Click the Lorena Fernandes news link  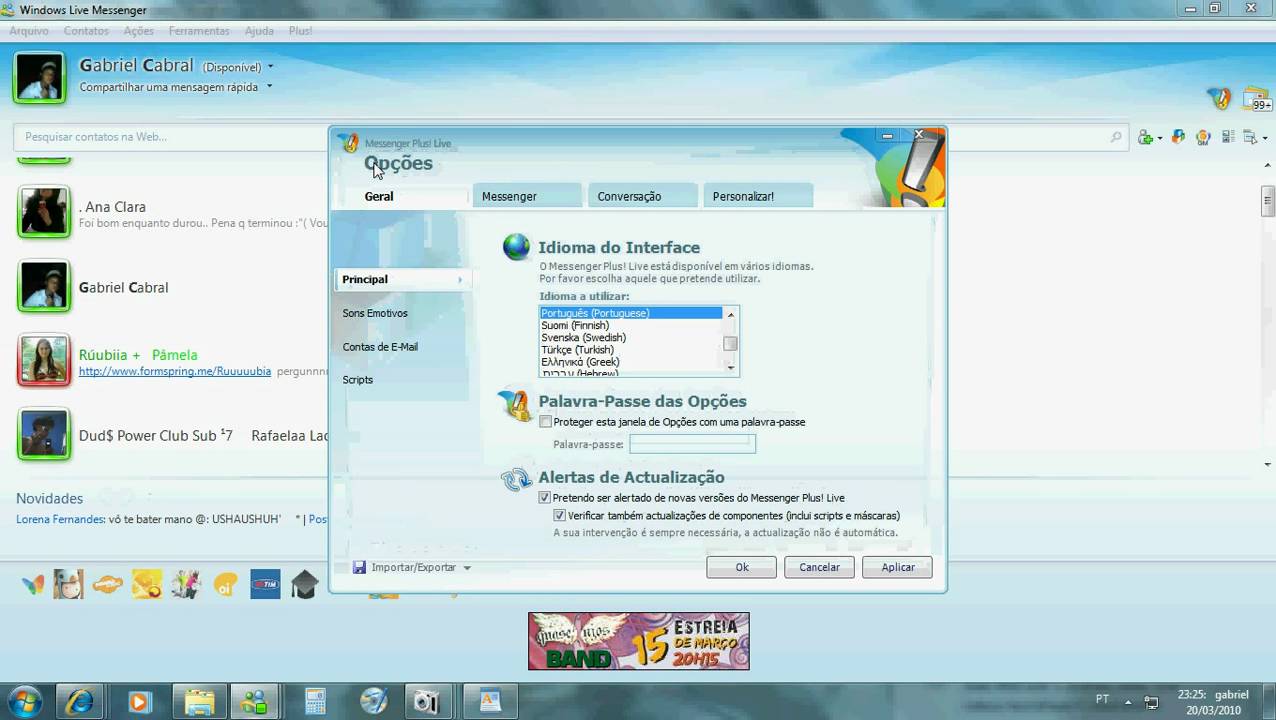click(60, 519)
